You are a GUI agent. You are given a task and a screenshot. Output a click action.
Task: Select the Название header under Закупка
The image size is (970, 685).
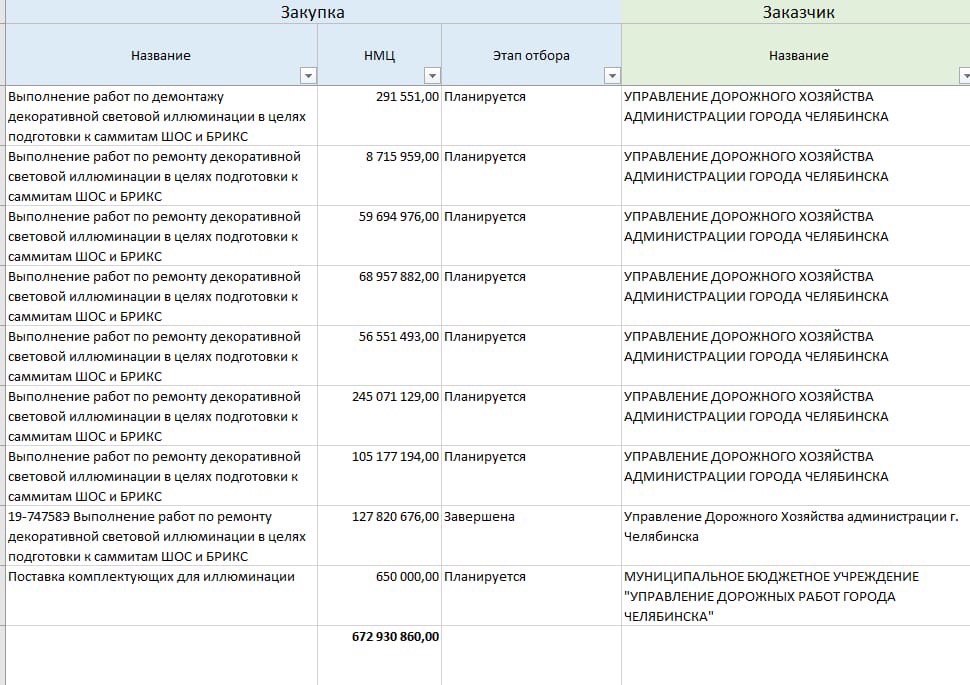pos(161,55)
